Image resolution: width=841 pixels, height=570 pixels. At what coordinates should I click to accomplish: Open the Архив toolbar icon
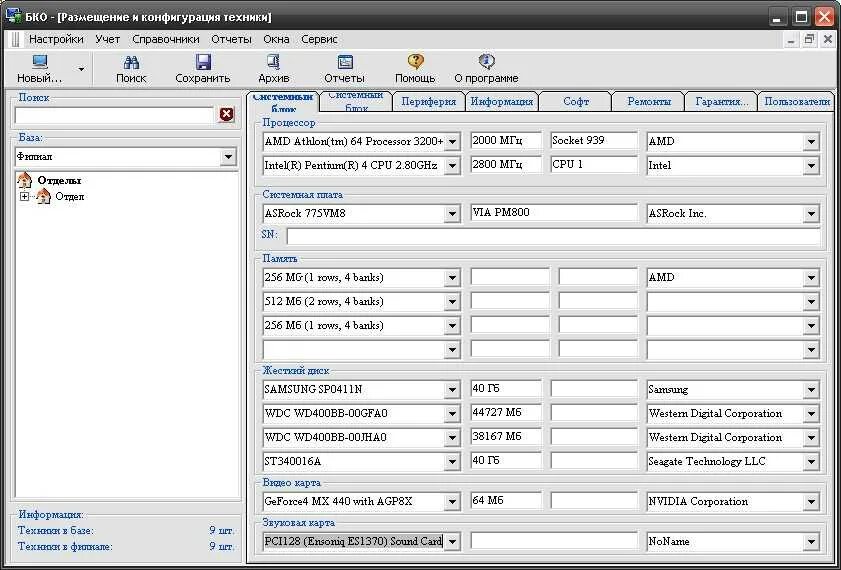pyautogui.click(x=274, y=62)
